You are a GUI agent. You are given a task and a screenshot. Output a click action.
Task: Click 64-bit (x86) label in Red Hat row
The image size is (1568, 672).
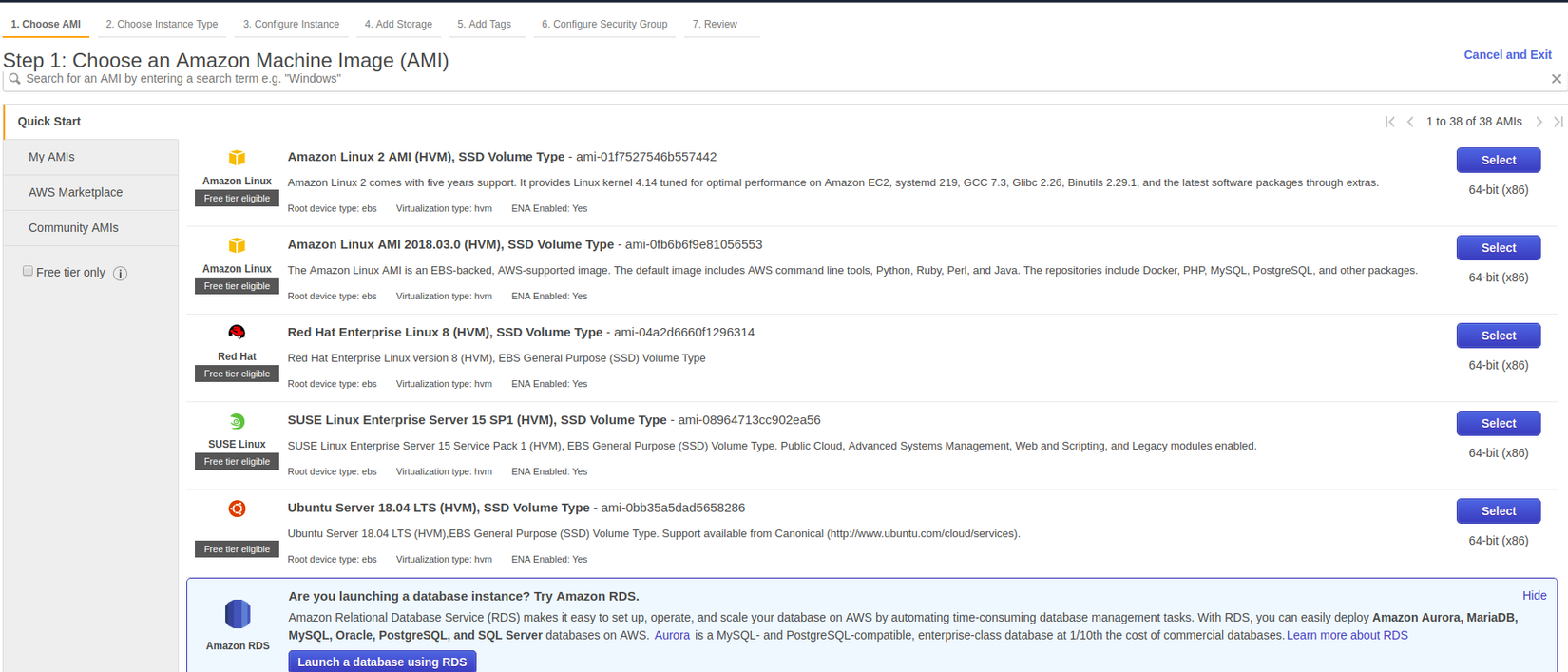pos(1499,366)
